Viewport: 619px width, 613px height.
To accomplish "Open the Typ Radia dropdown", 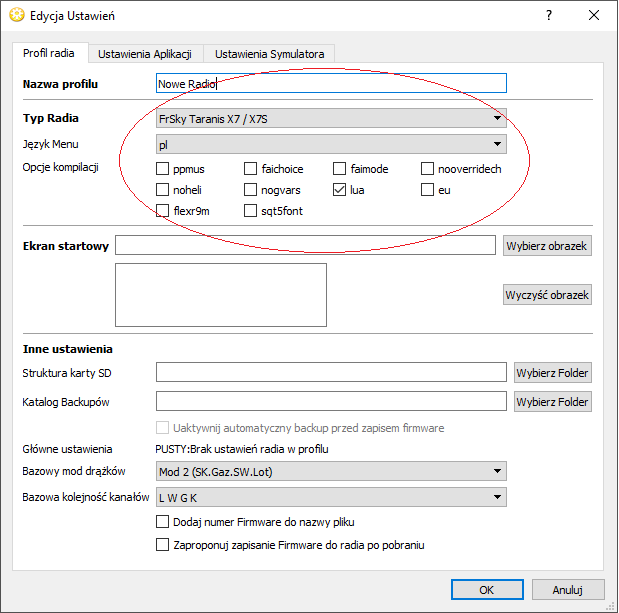I will coord(331,118).
